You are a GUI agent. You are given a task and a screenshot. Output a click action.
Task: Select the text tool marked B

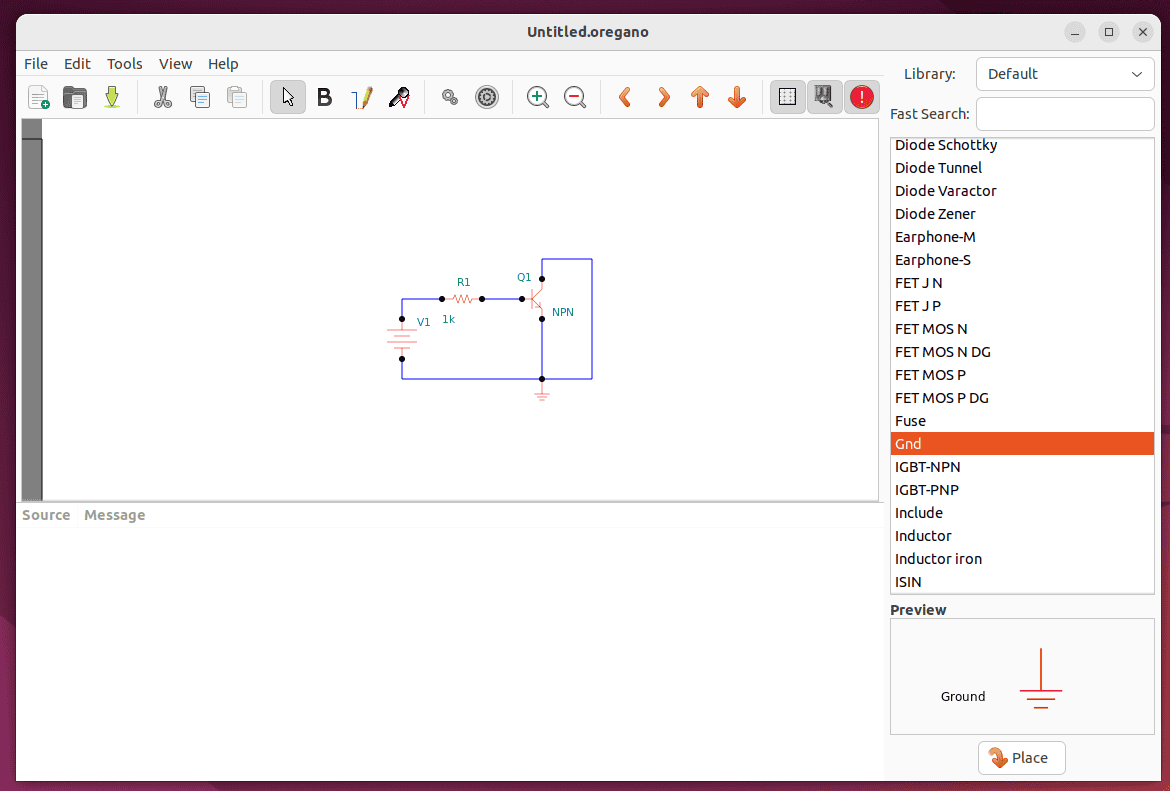325,97
